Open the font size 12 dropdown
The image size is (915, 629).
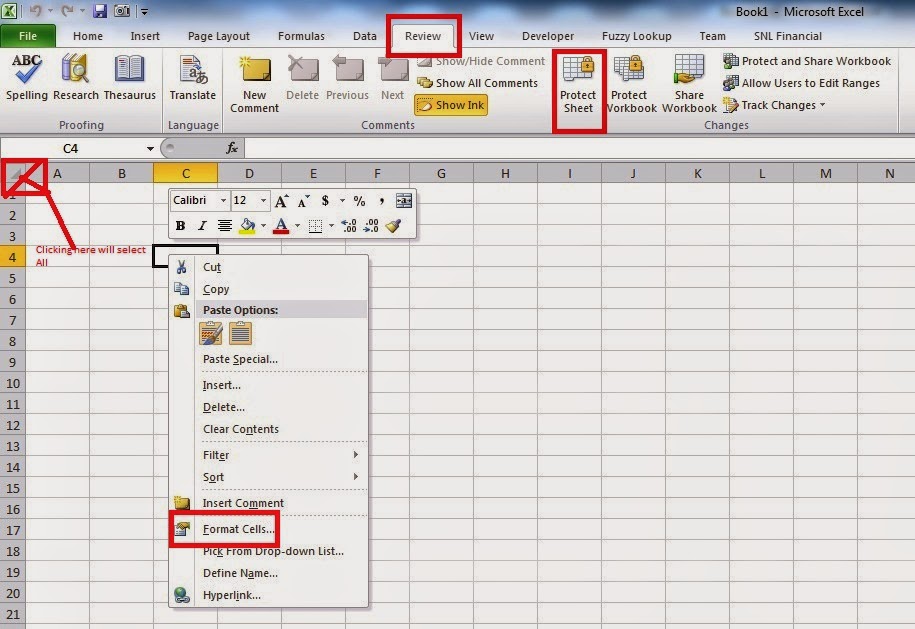click(x=264, y=201)
